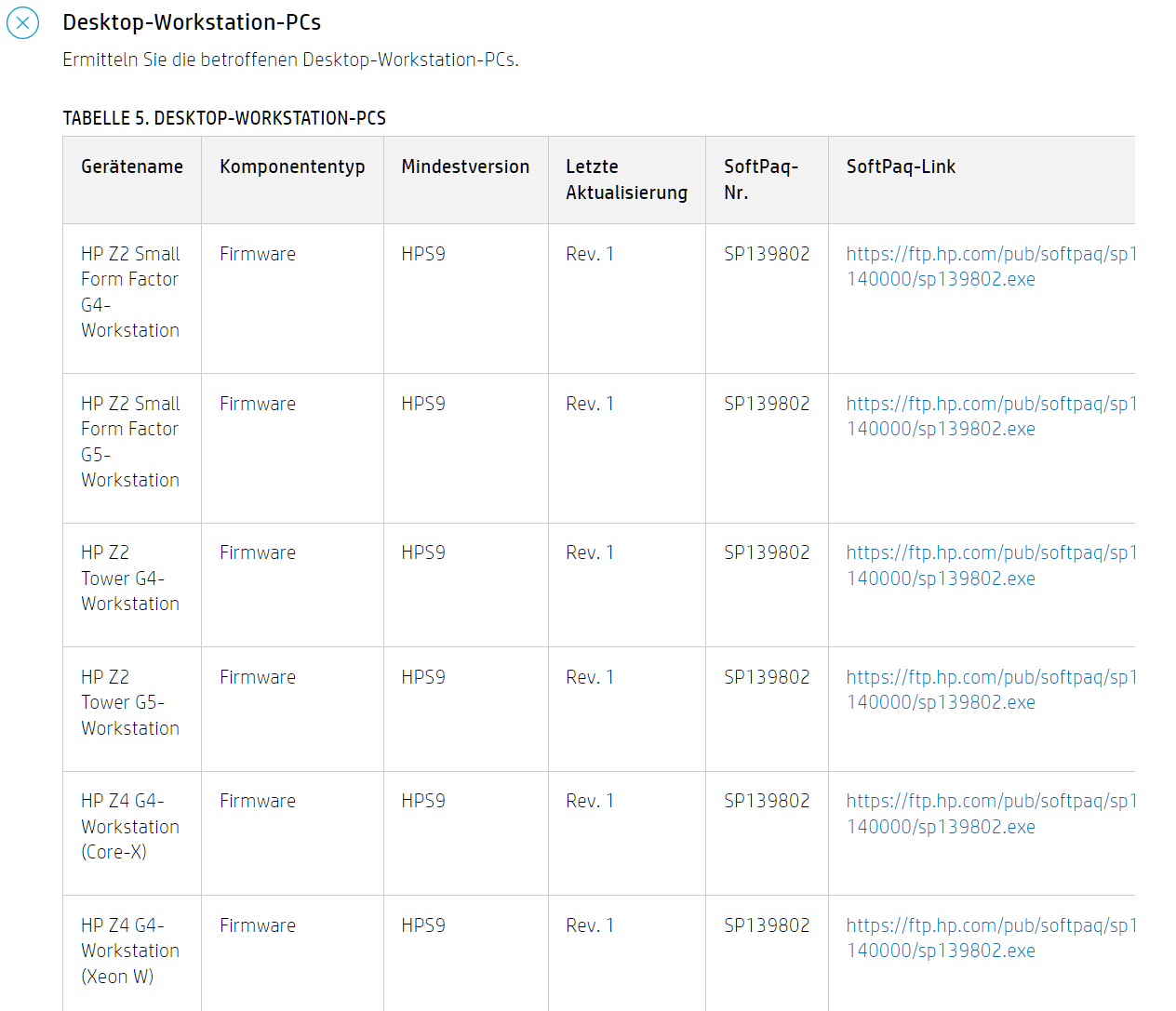Click HPS9 in Z4 G4 Xeon W row
The width and height of the screenshot is (1176, 1011).
pyautogui.click(x=423, y=925)
